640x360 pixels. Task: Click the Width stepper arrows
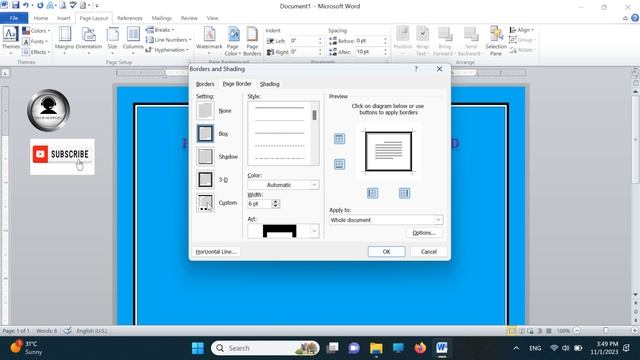(x=276, y=204)
